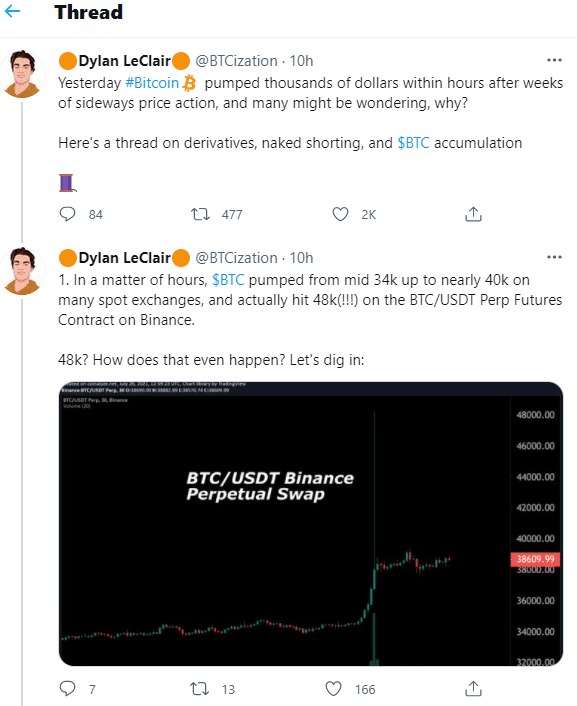Open Dylan LeClair's avatar on first tweet
The width and height of the screenshot is (577, 706).
22,74
